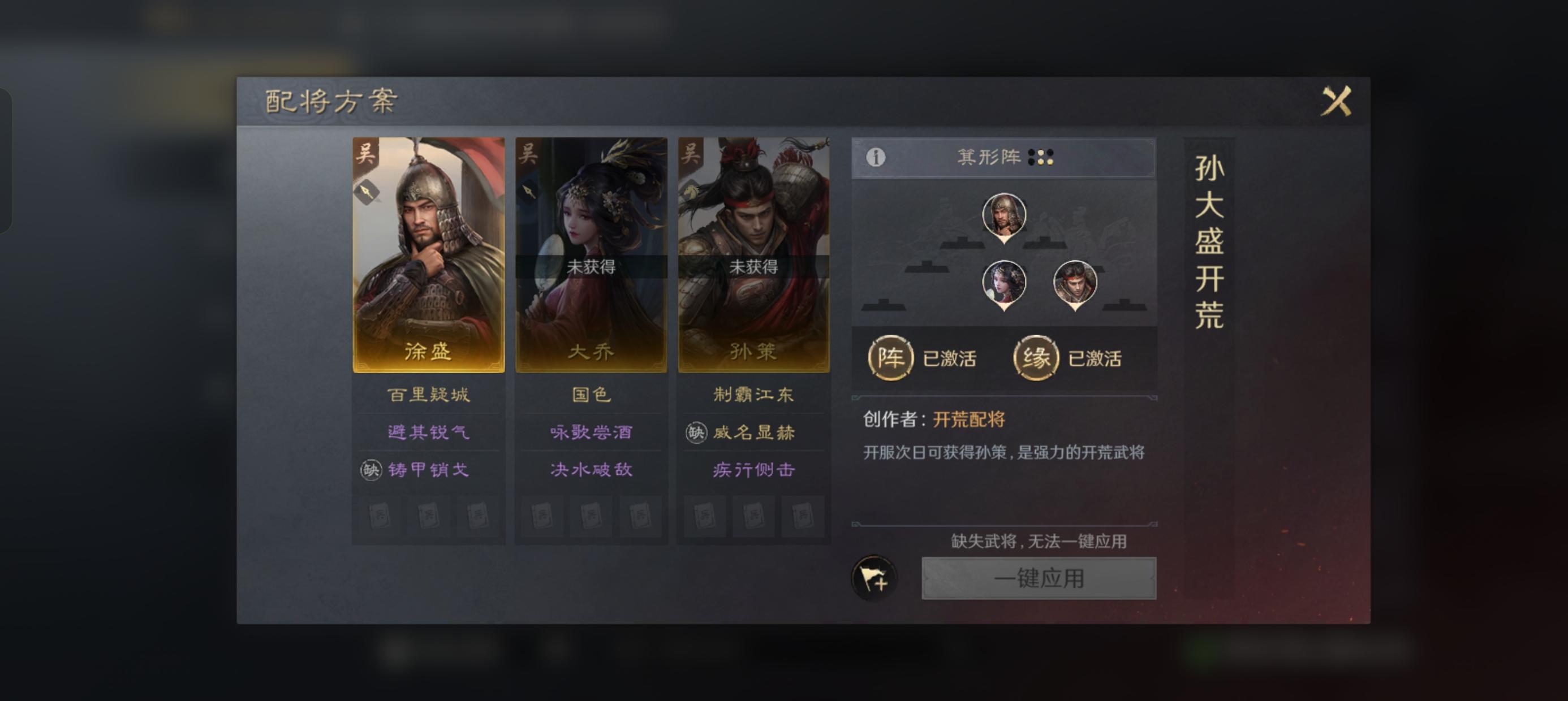Click the 一键应用 button
This screenshot has width=1568, height=701.
pyautogui.click(x=1039, y=578)
